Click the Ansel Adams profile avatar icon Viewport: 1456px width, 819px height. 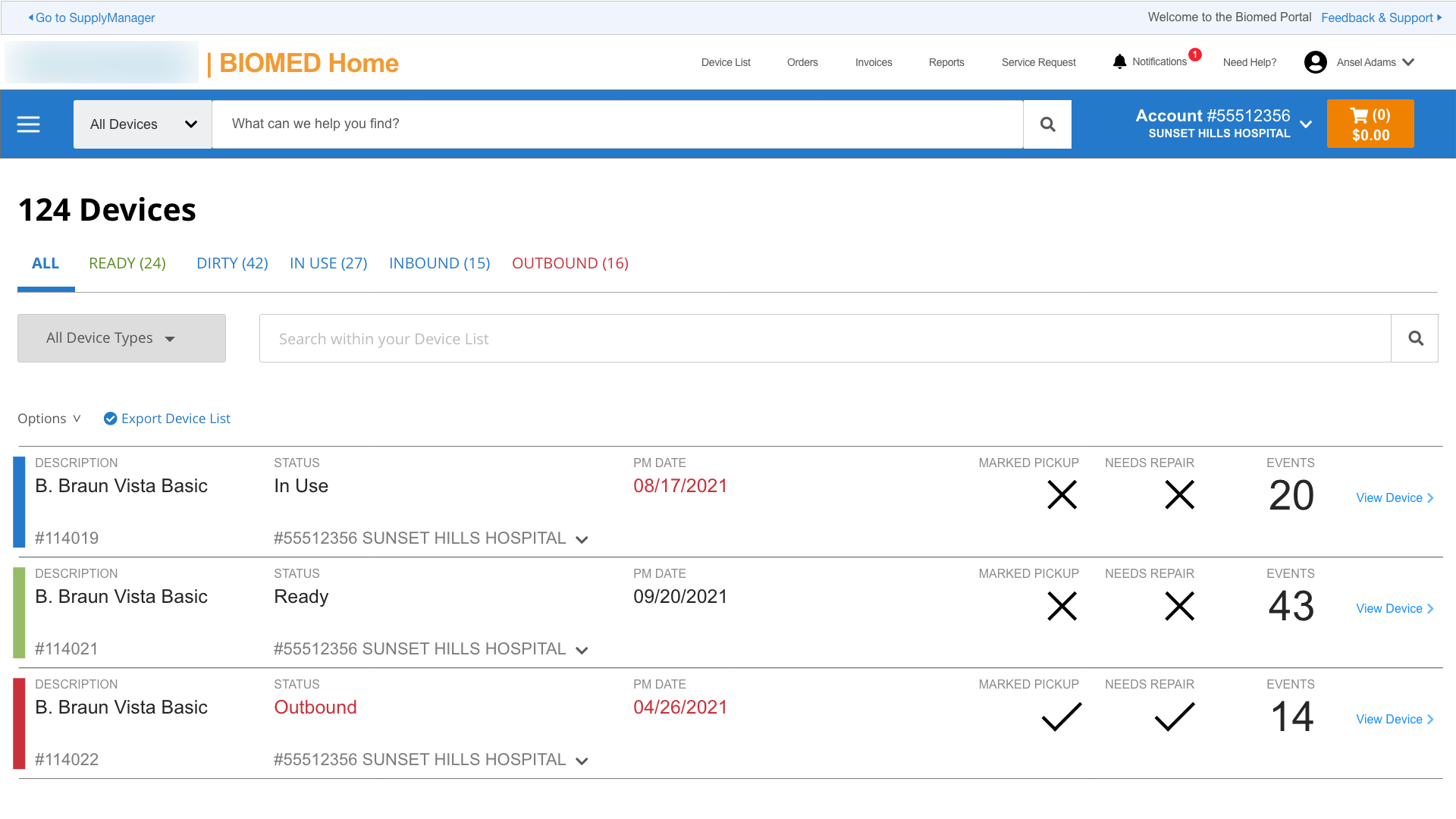[x=1315, y=62]
